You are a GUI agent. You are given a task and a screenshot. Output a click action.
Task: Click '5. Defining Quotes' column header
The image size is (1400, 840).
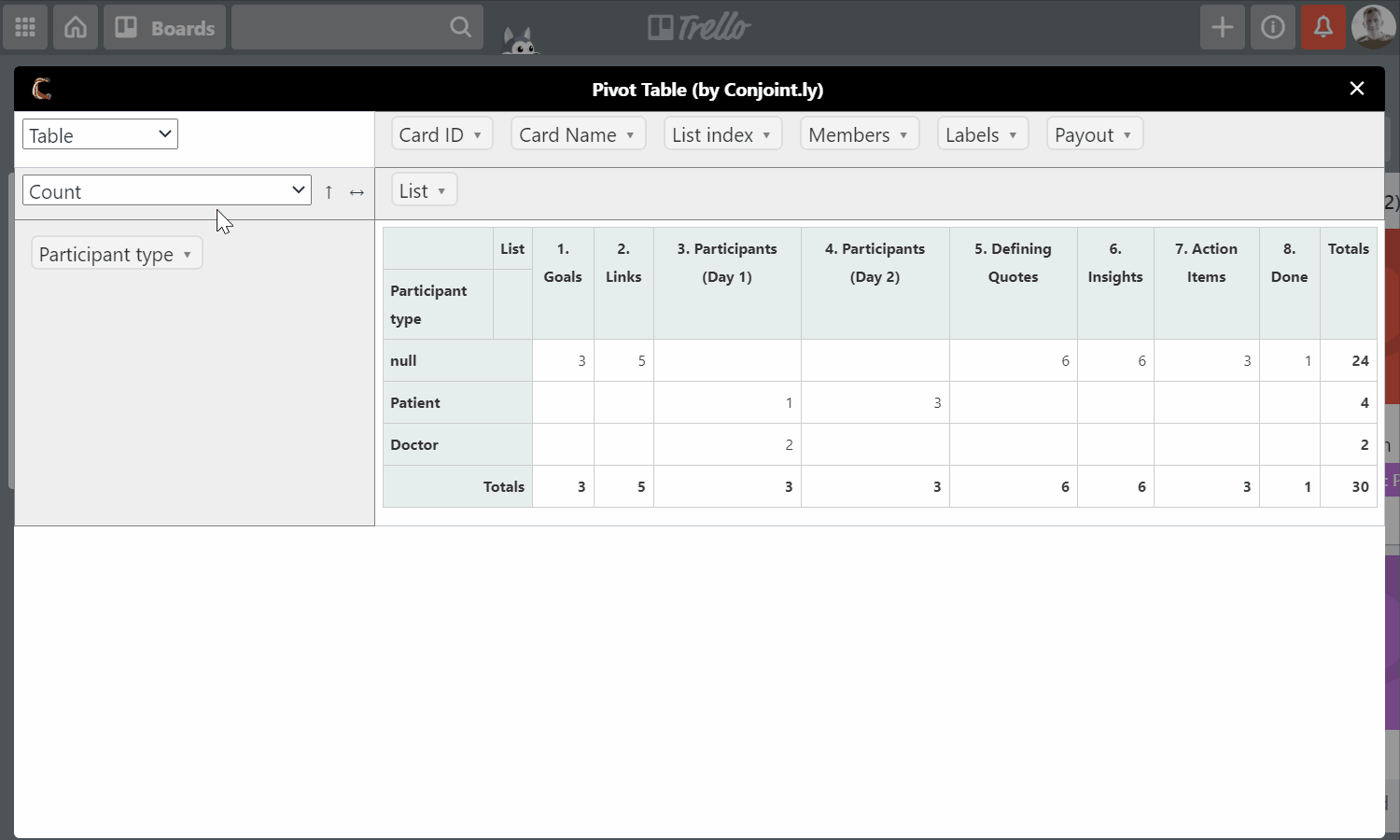coord(1014,283)
